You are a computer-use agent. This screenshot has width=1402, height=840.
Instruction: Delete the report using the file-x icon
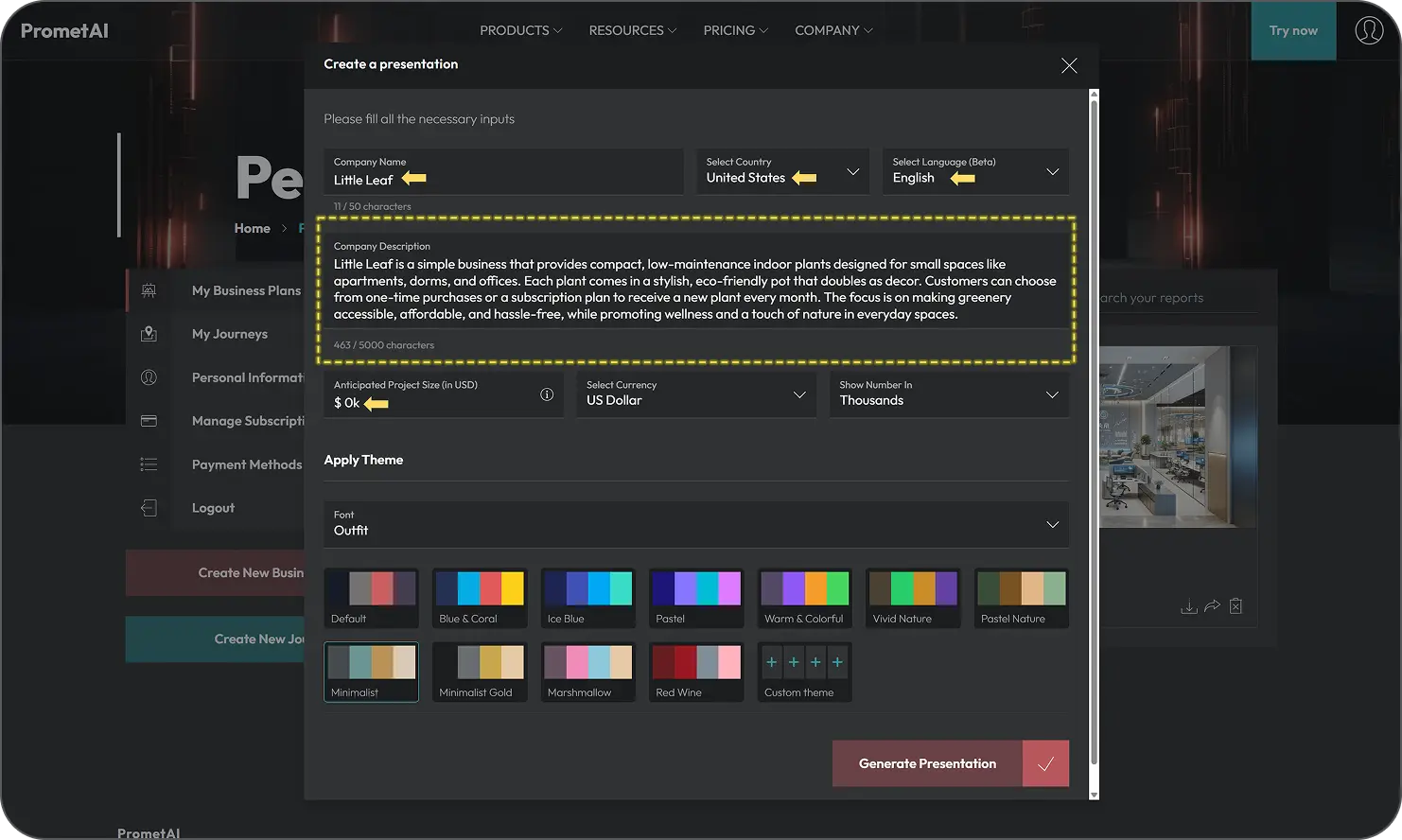[1236, 606]
